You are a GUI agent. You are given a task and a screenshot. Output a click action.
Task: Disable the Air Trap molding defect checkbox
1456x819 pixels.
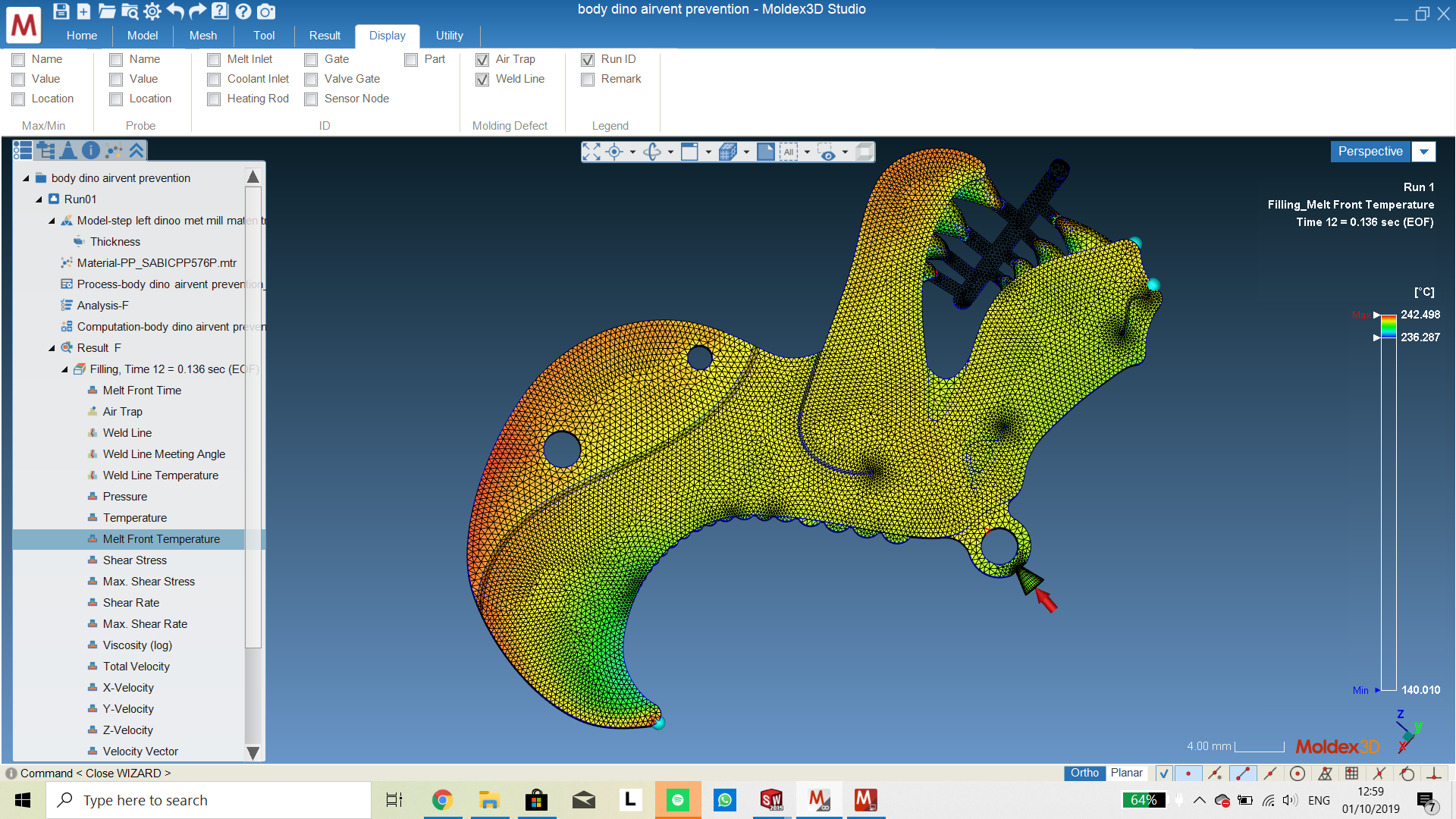[483, 59]
